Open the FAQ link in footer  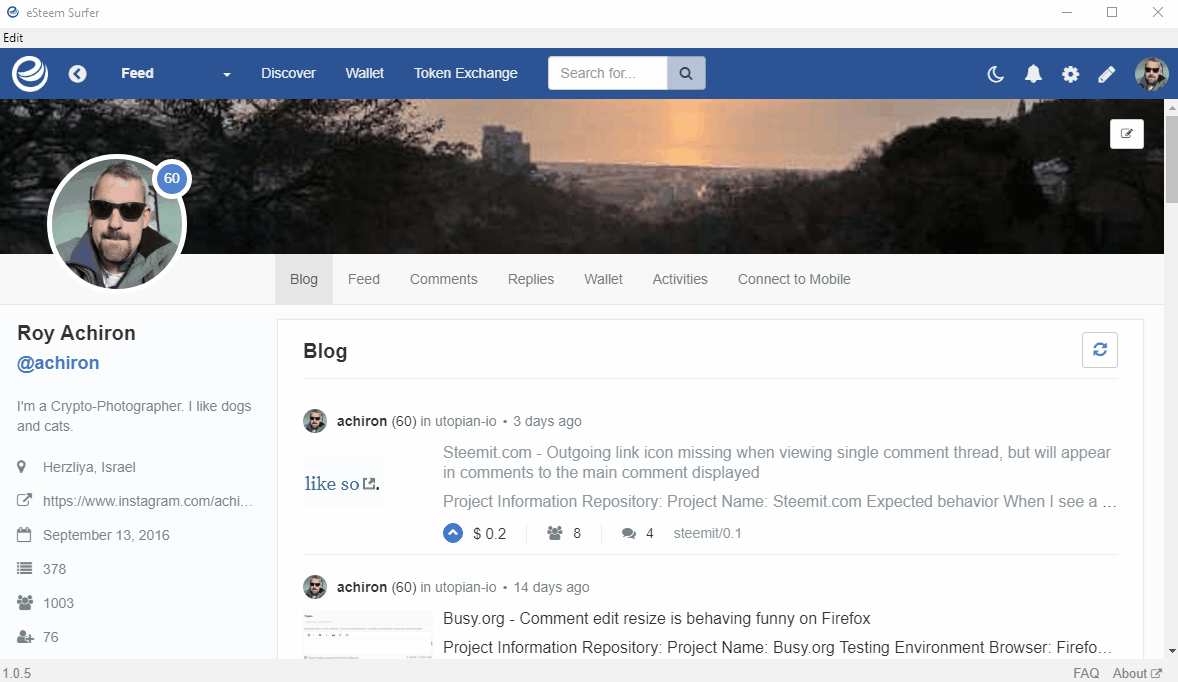click(x=1086, y=673)
